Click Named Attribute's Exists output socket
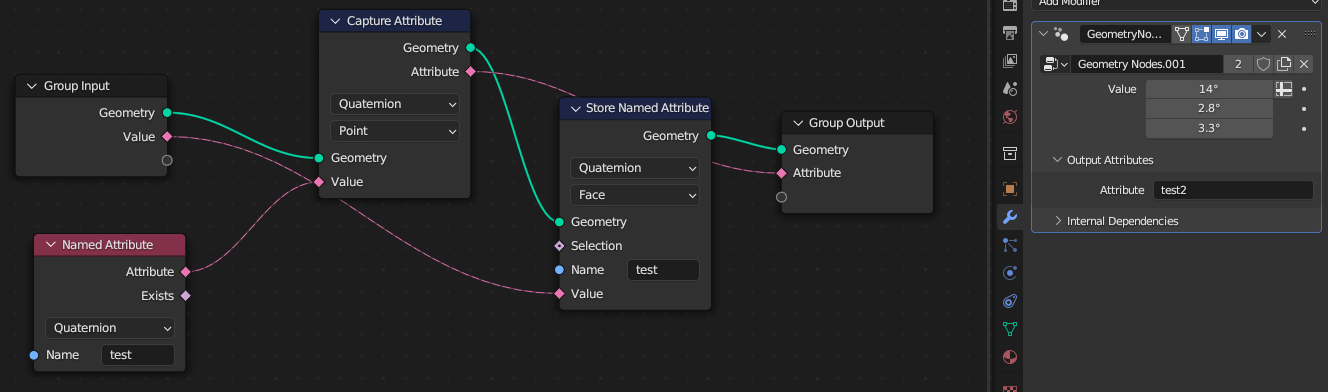Image resolution: width=1328 pixels, height=392 pixels. click(185, 296)
